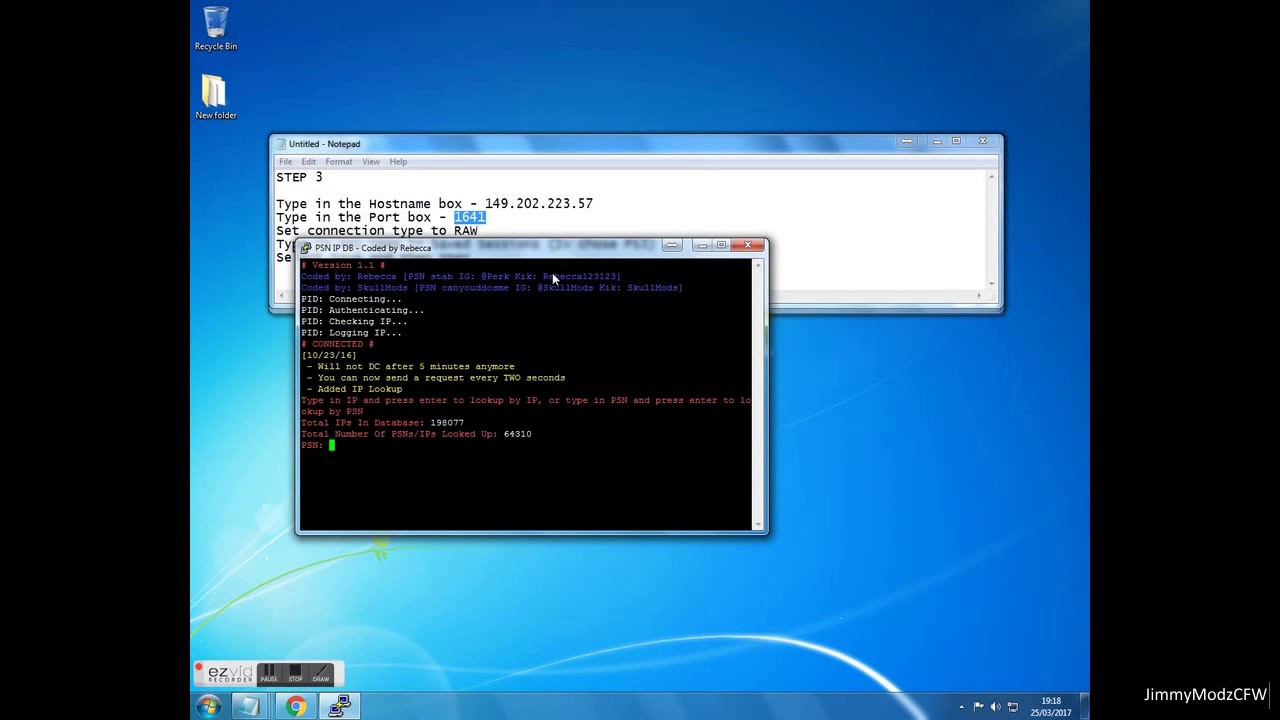The height and width of the screenshot is (720, 1280).
Task: Stop the ezvid recording
Action: [x=295, y=673]
